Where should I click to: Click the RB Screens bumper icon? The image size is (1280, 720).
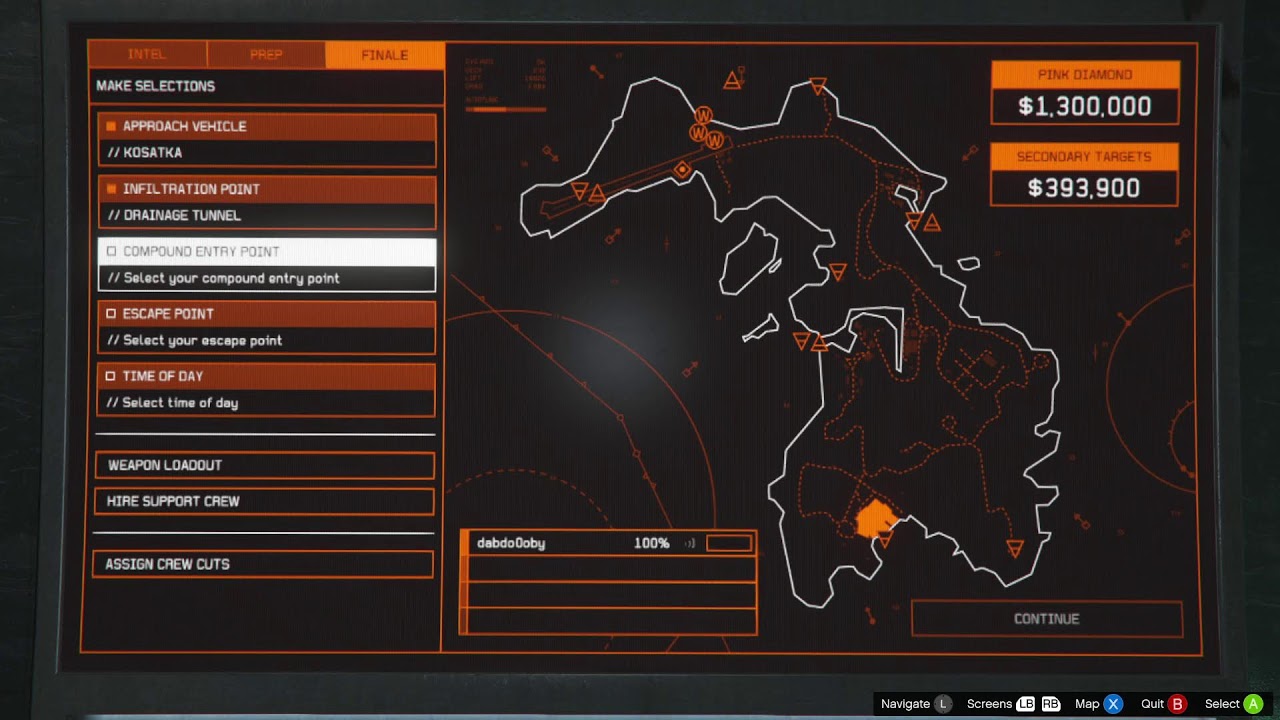coord(1051,704)
